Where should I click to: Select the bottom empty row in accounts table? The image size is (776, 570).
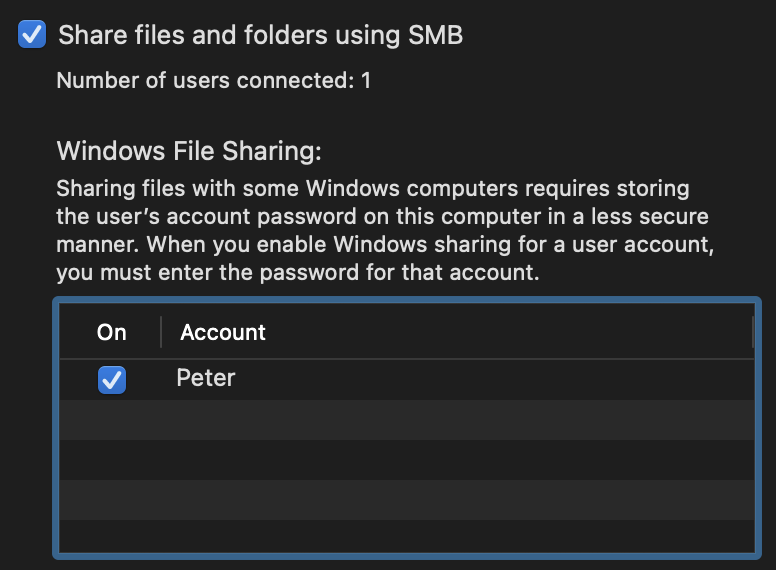[x=405, y=536]
